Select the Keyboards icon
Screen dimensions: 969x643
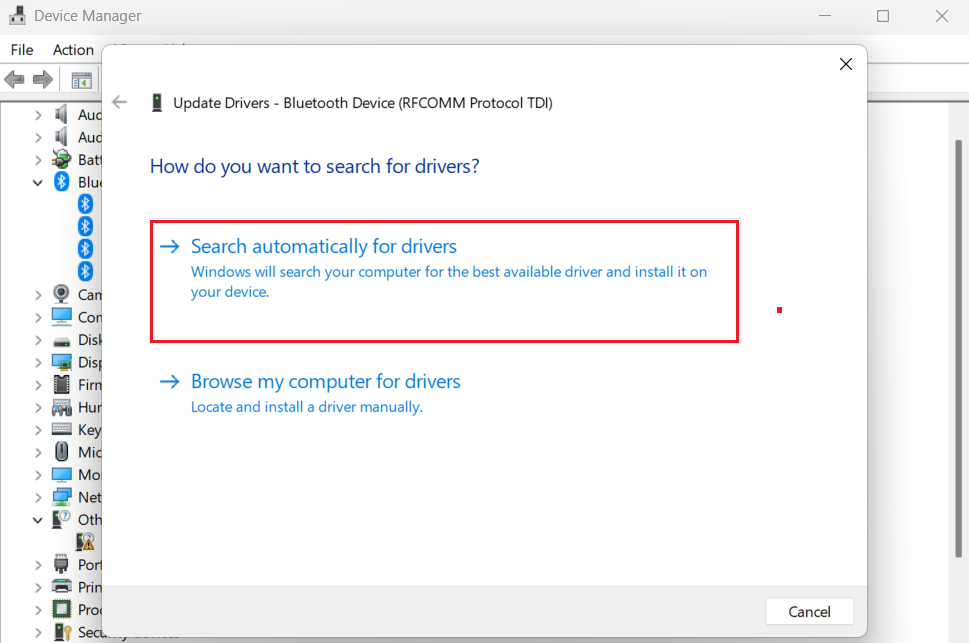point(61,428)
